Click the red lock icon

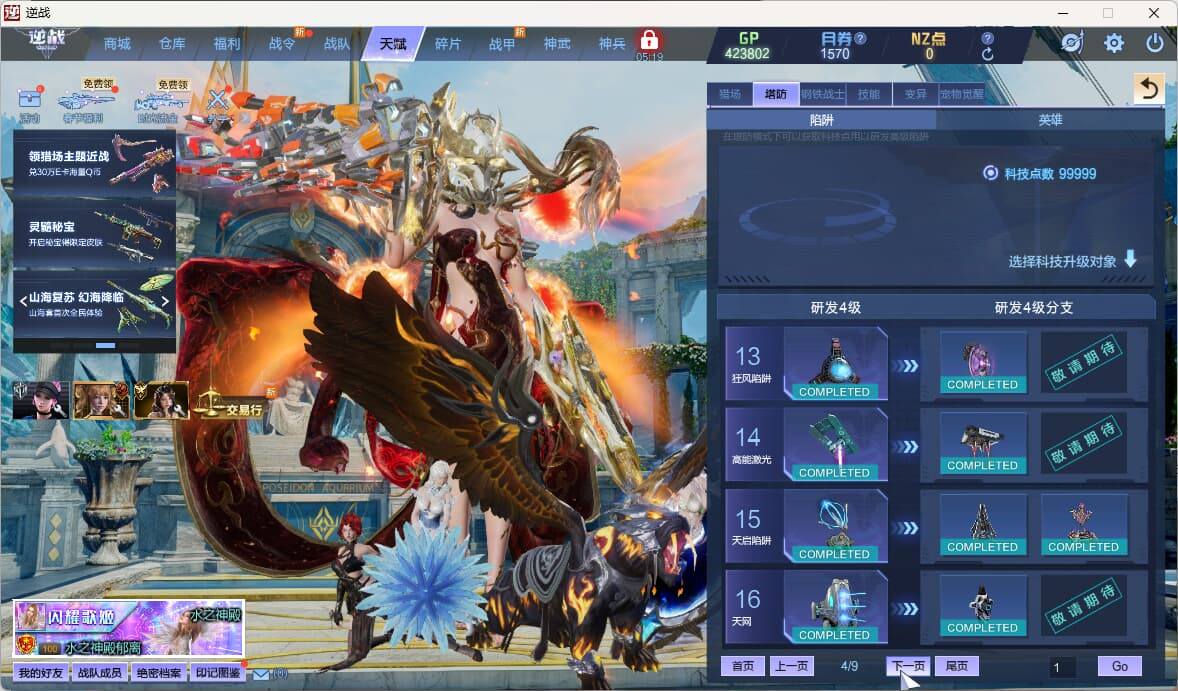point(649,41)
